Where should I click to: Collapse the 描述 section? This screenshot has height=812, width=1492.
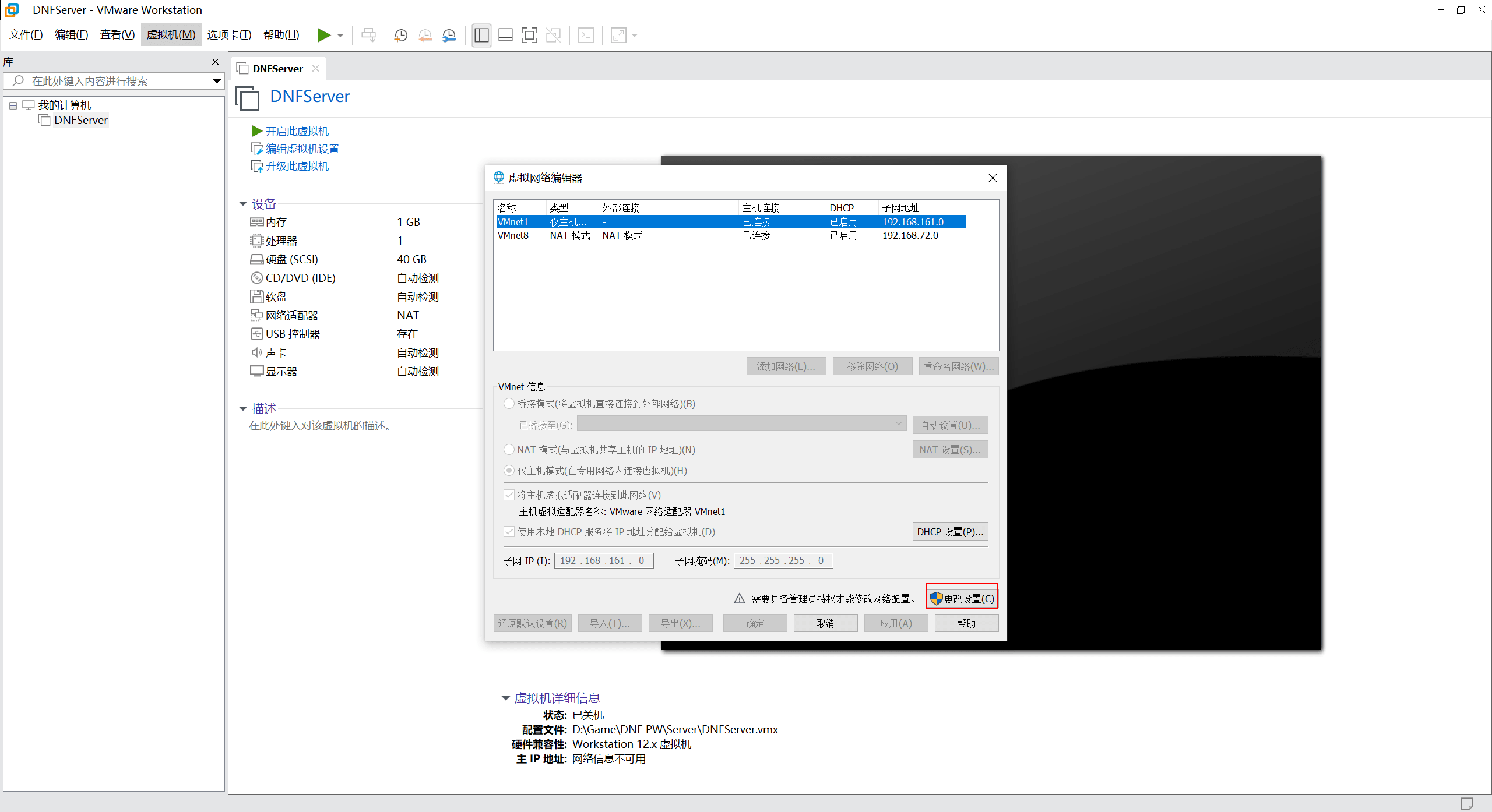pos(243,409)
